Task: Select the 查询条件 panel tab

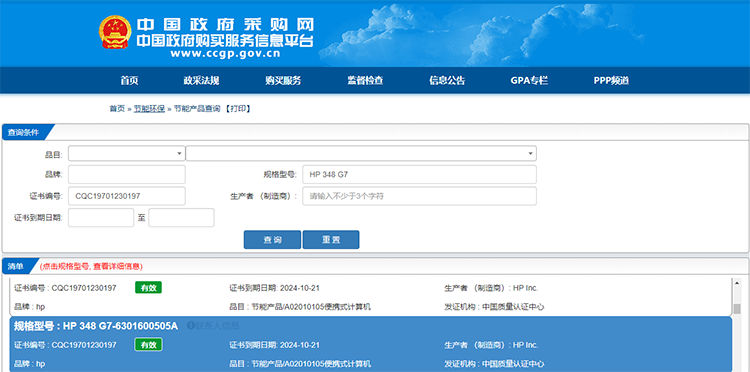Action: click(24, 132)
